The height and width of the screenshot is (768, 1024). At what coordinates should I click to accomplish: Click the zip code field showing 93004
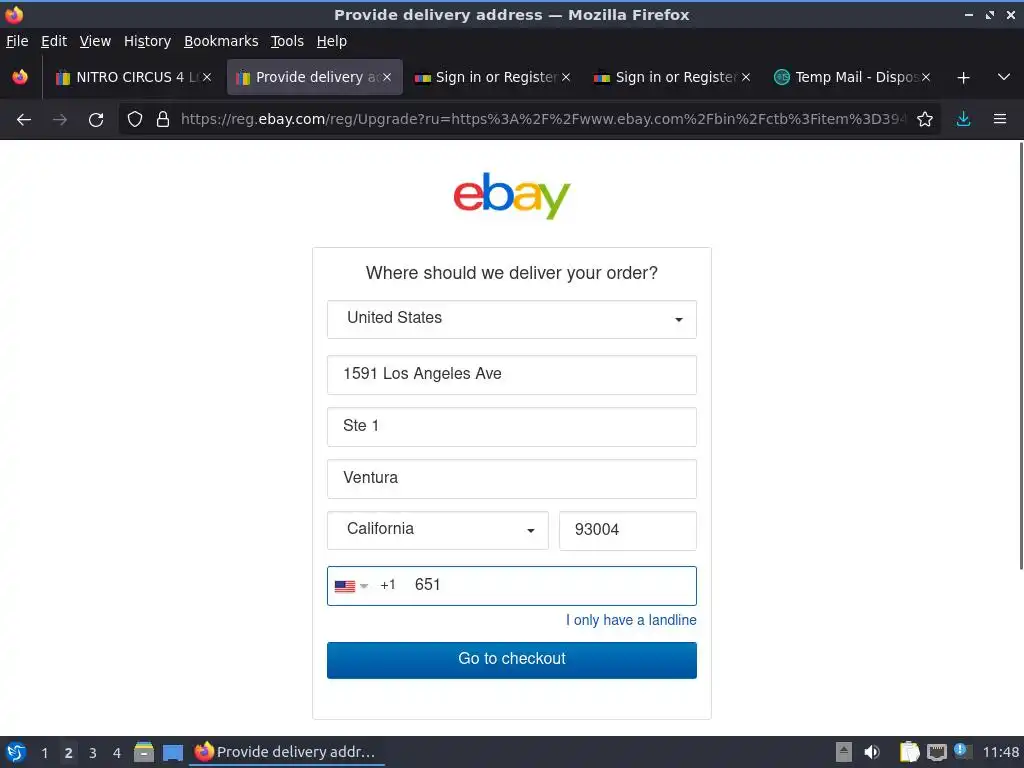pyautogui.click(x=628, y=530)
